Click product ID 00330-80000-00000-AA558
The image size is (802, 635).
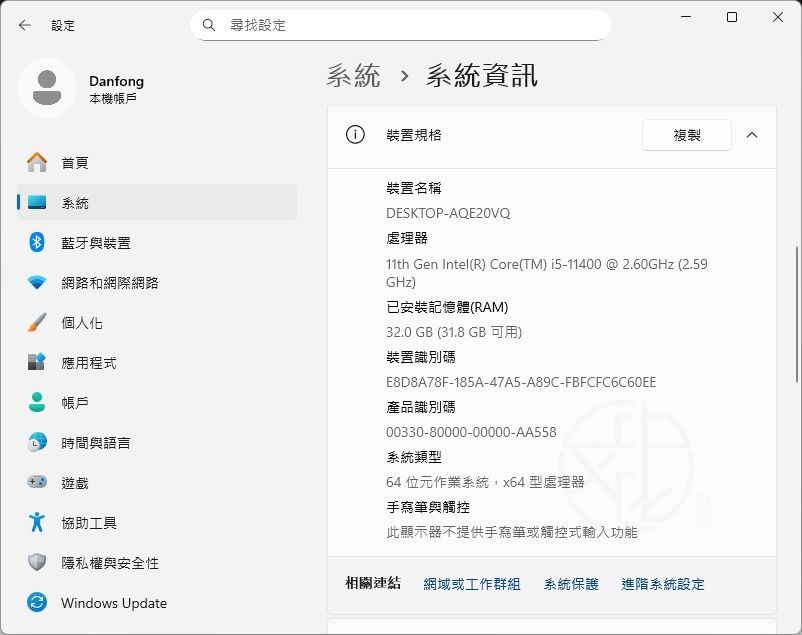click(471, 432)
